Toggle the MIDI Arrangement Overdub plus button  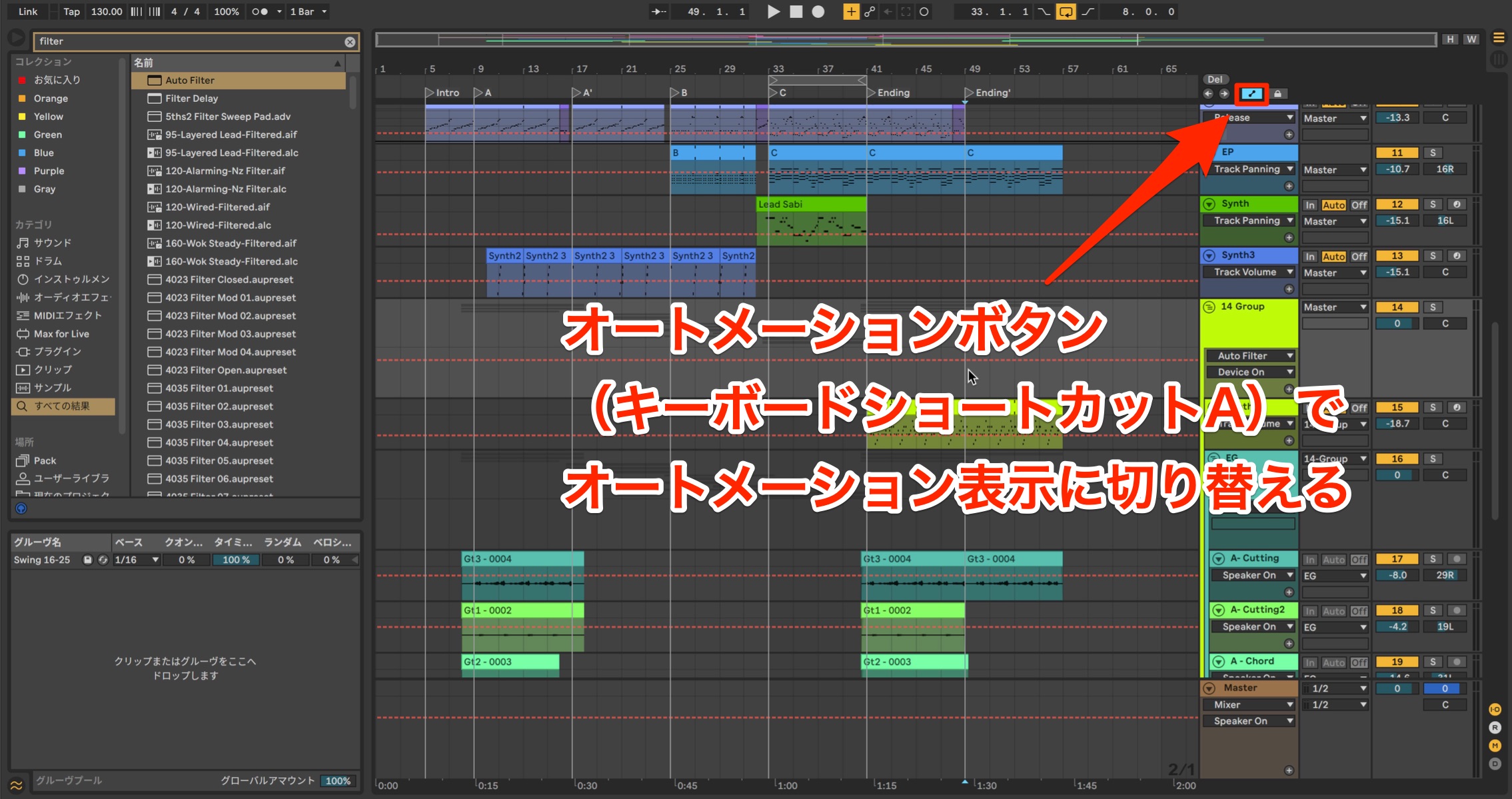click(x=851, y=11)
